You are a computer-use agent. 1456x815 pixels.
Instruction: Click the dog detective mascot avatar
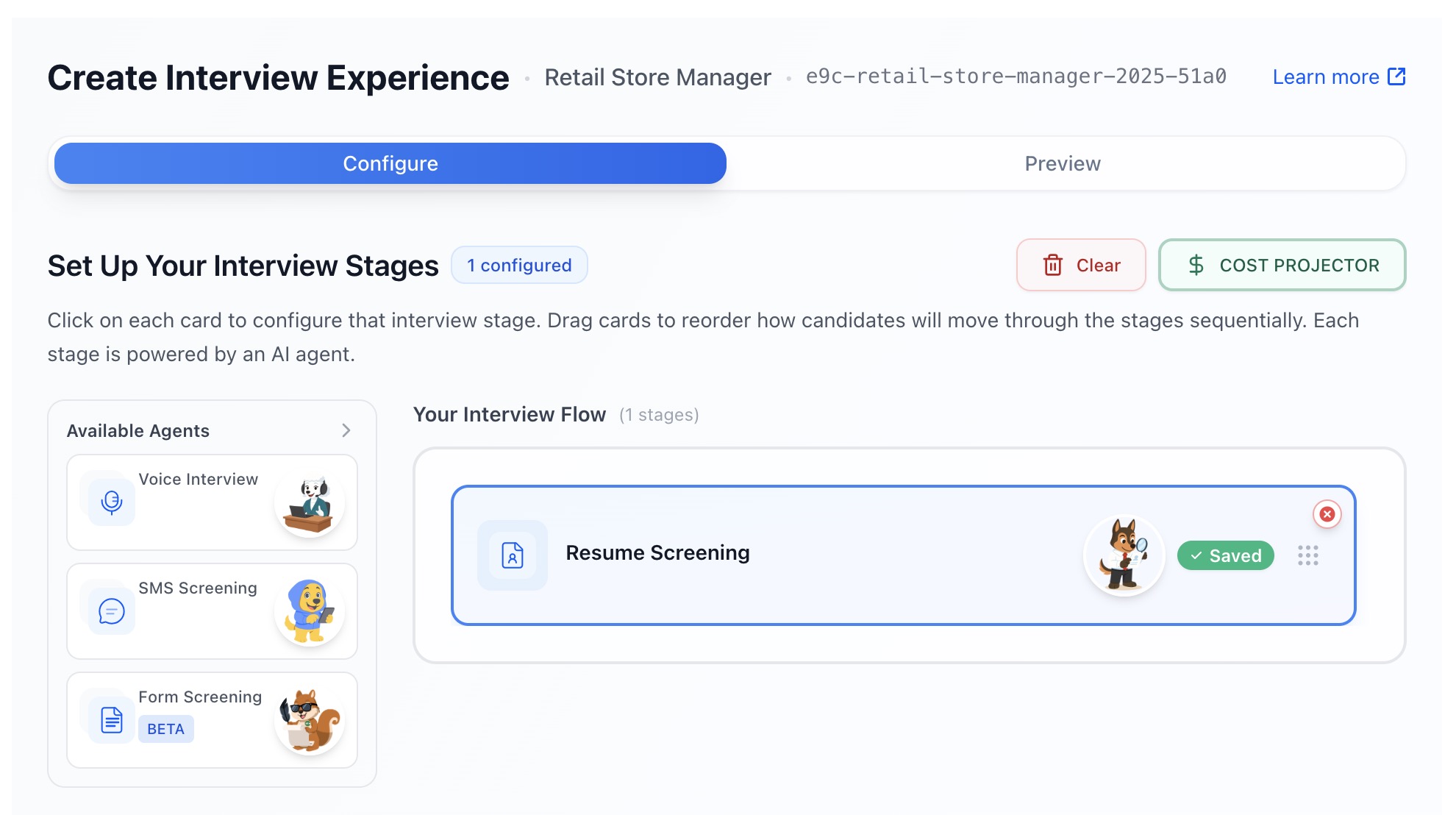pos(1124,555)
